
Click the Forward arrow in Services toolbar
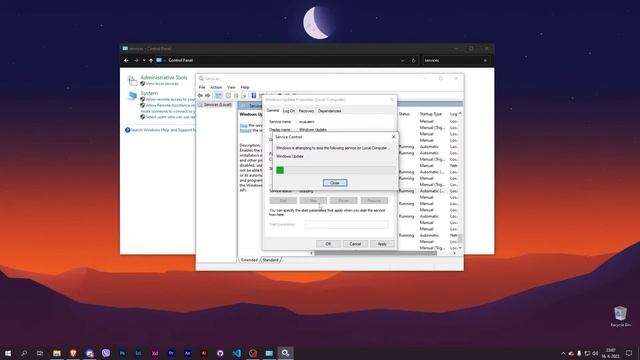click(x=208, y=96)
